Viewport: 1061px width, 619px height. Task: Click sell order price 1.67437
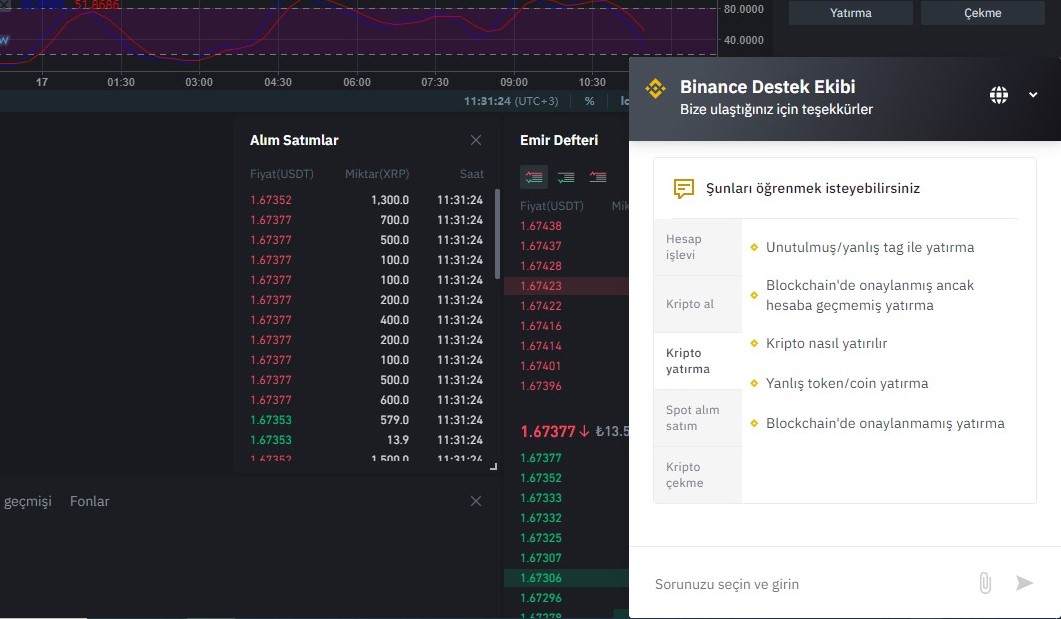pos(541,246)
